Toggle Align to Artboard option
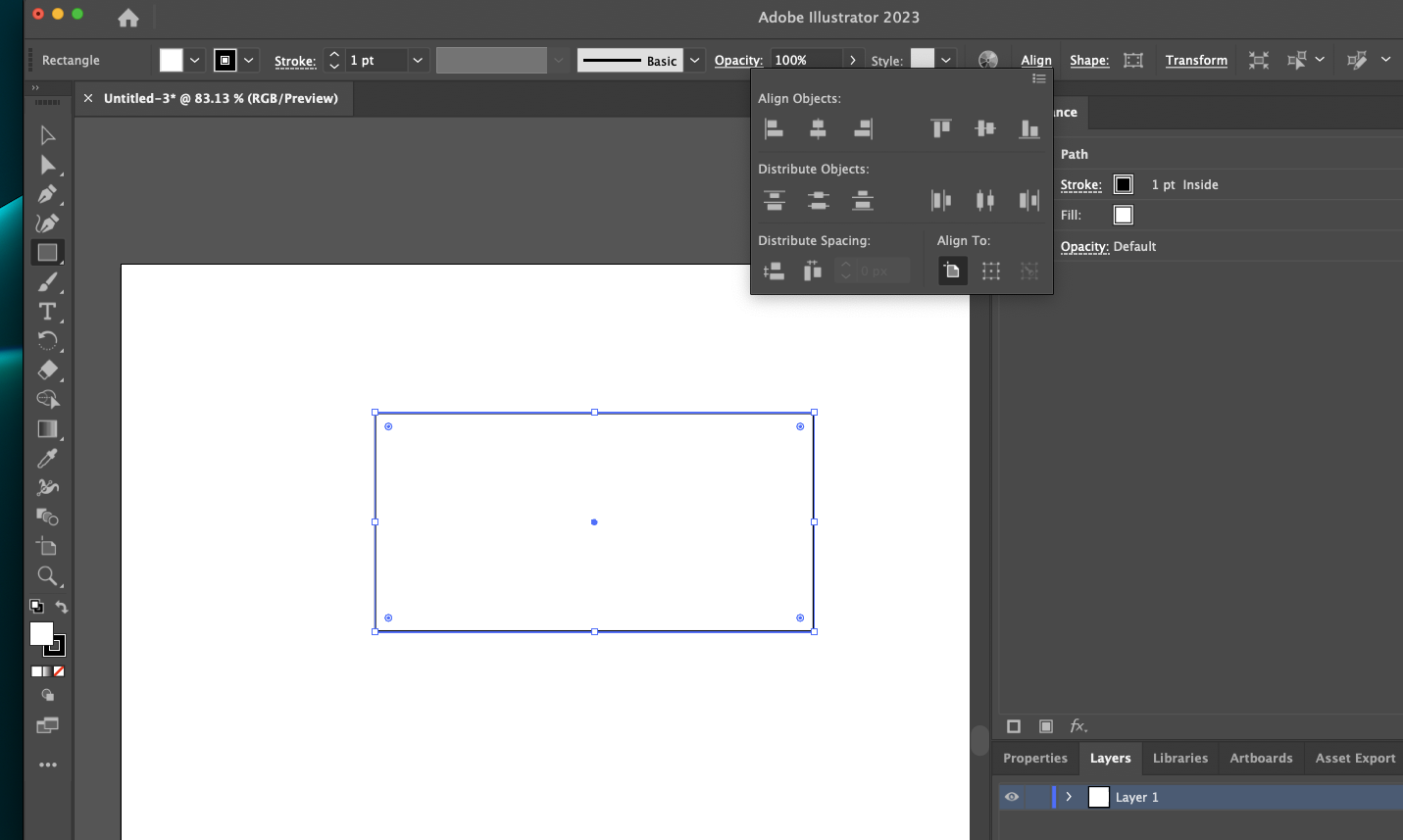1403x840 pixels. [952, 271]
